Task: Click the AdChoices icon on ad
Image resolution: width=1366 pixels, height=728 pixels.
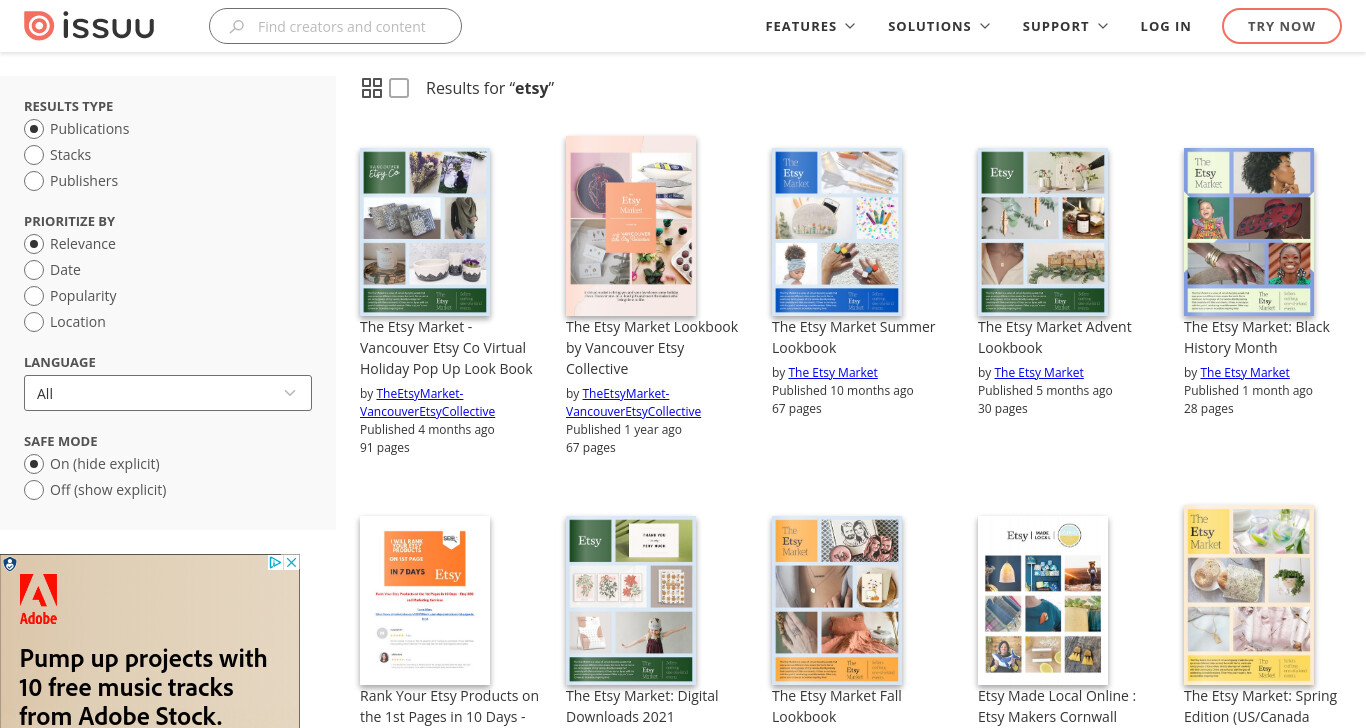Action: pos(276,563)
